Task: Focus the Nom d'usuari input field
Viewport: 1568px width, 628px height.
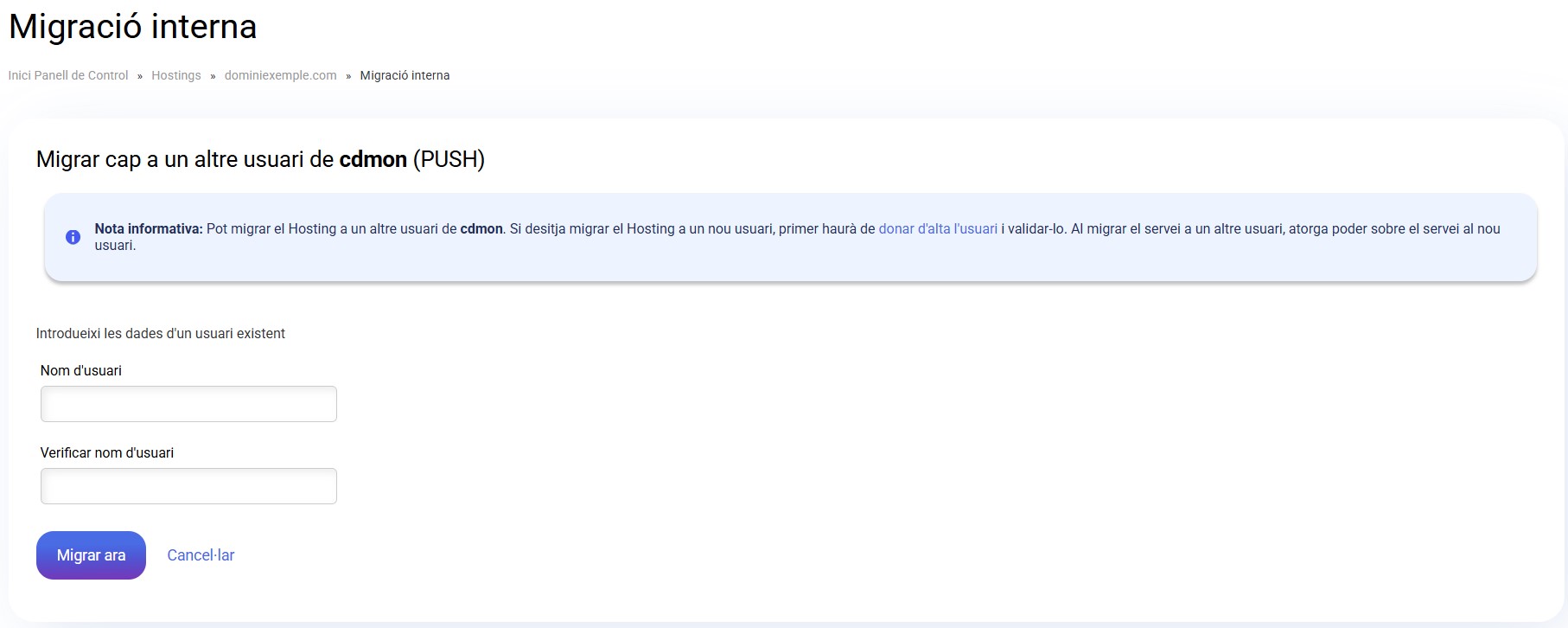Action: 188,404
